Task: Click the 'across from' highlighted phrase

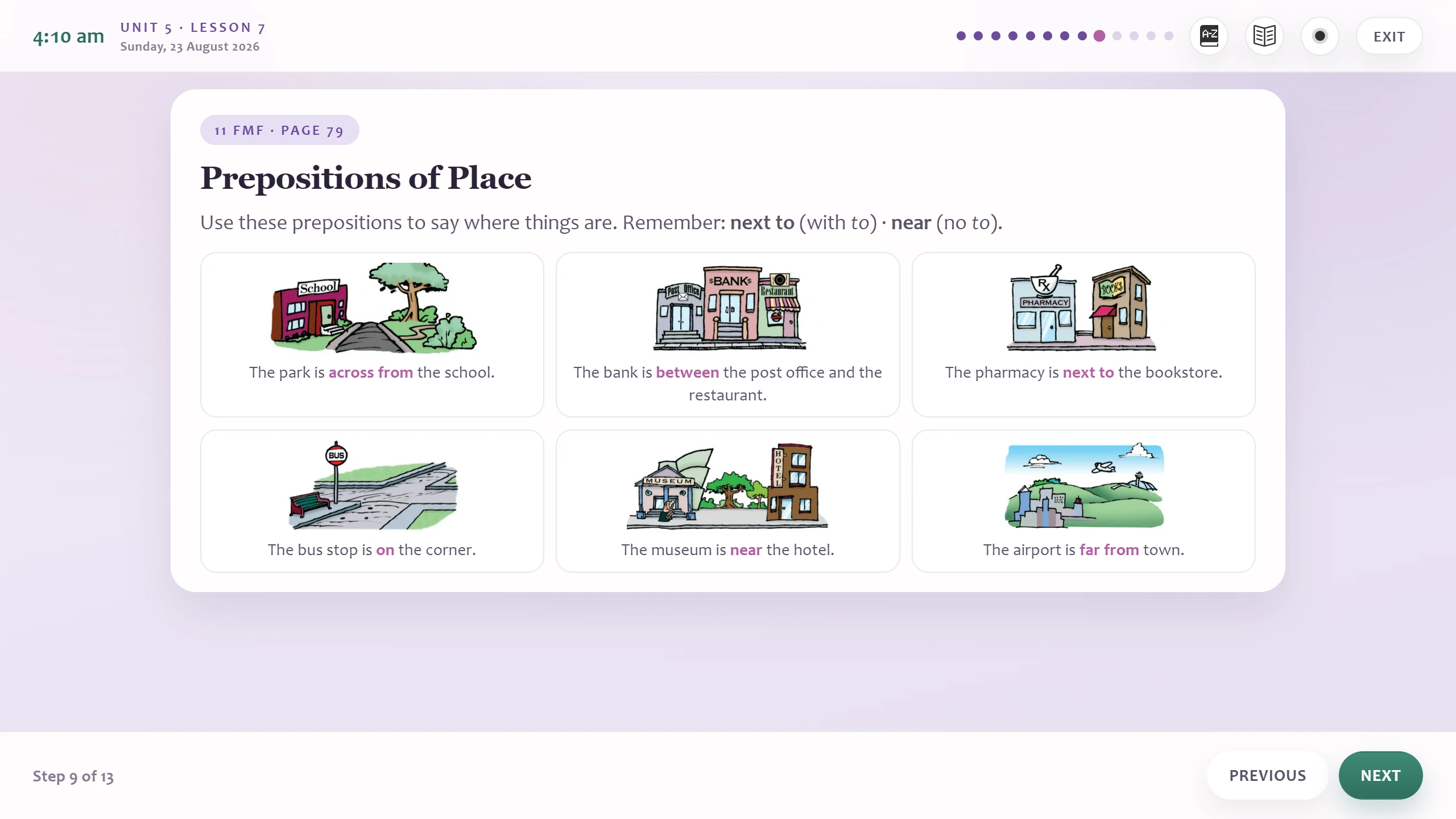Action: [371, 373]
